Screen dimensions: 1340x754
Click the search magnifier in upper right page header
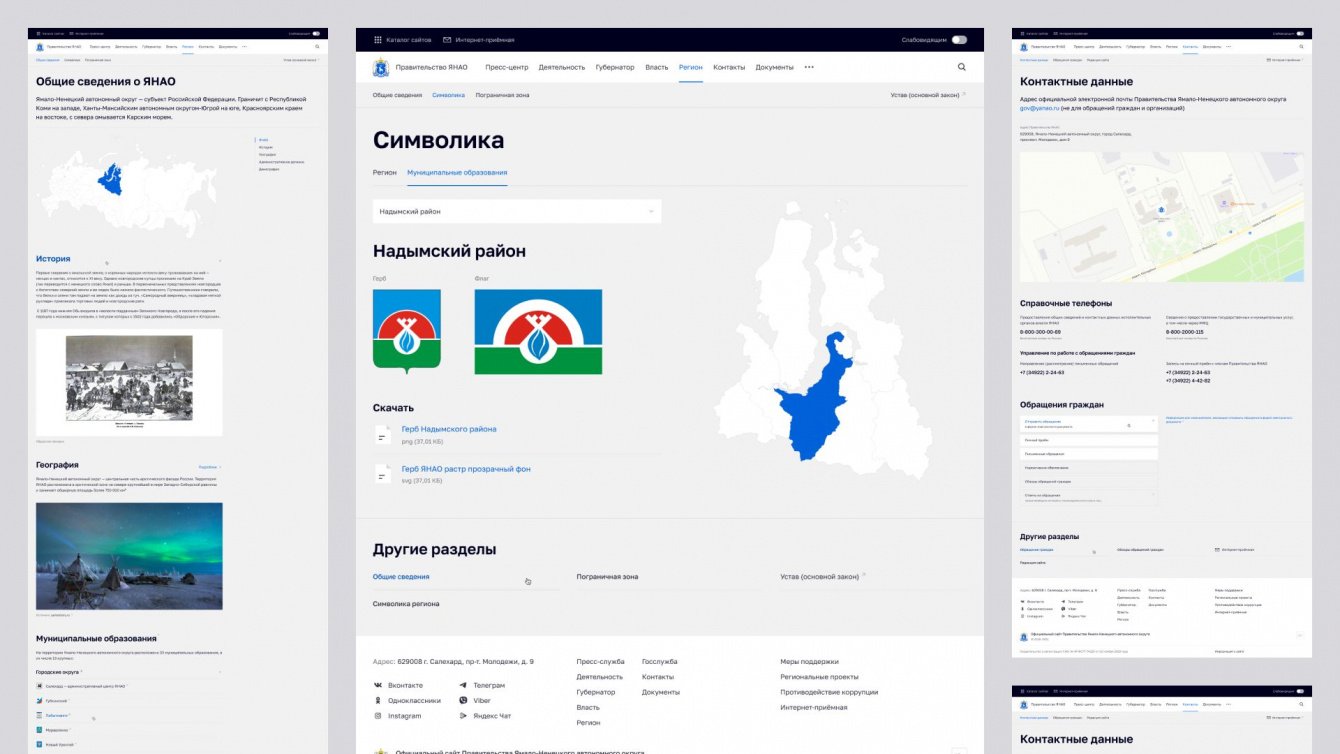[1302, 46]
